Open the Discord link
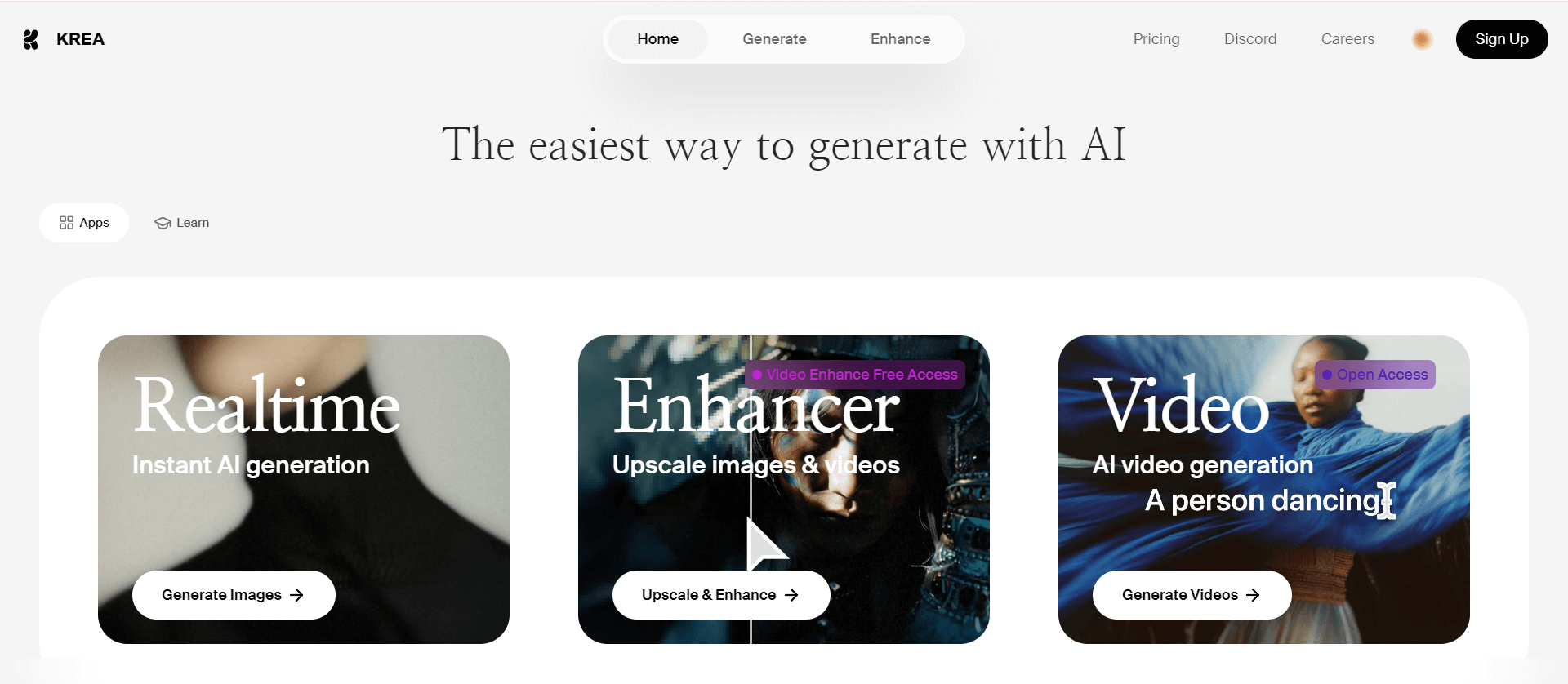Screen dimensions: 1568x684 (1250, 39)
